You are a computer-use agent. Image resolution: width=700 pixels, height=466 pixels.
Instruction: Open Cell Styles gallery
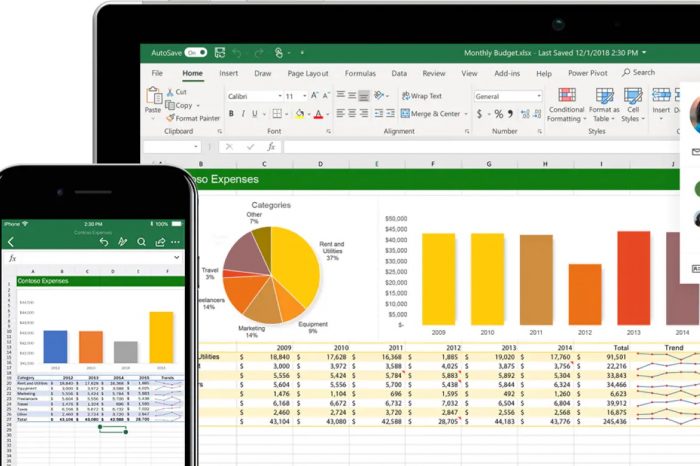pos(633,105)
